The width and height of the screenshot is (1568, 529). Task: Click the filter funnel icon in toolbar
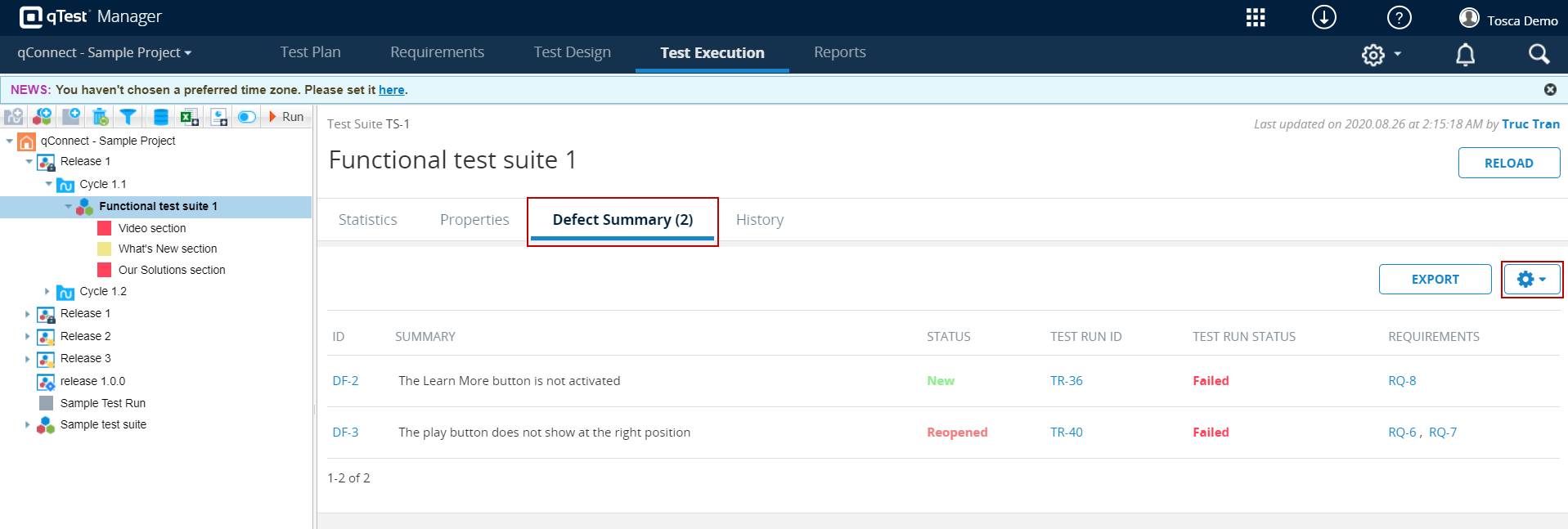[128, 117]
